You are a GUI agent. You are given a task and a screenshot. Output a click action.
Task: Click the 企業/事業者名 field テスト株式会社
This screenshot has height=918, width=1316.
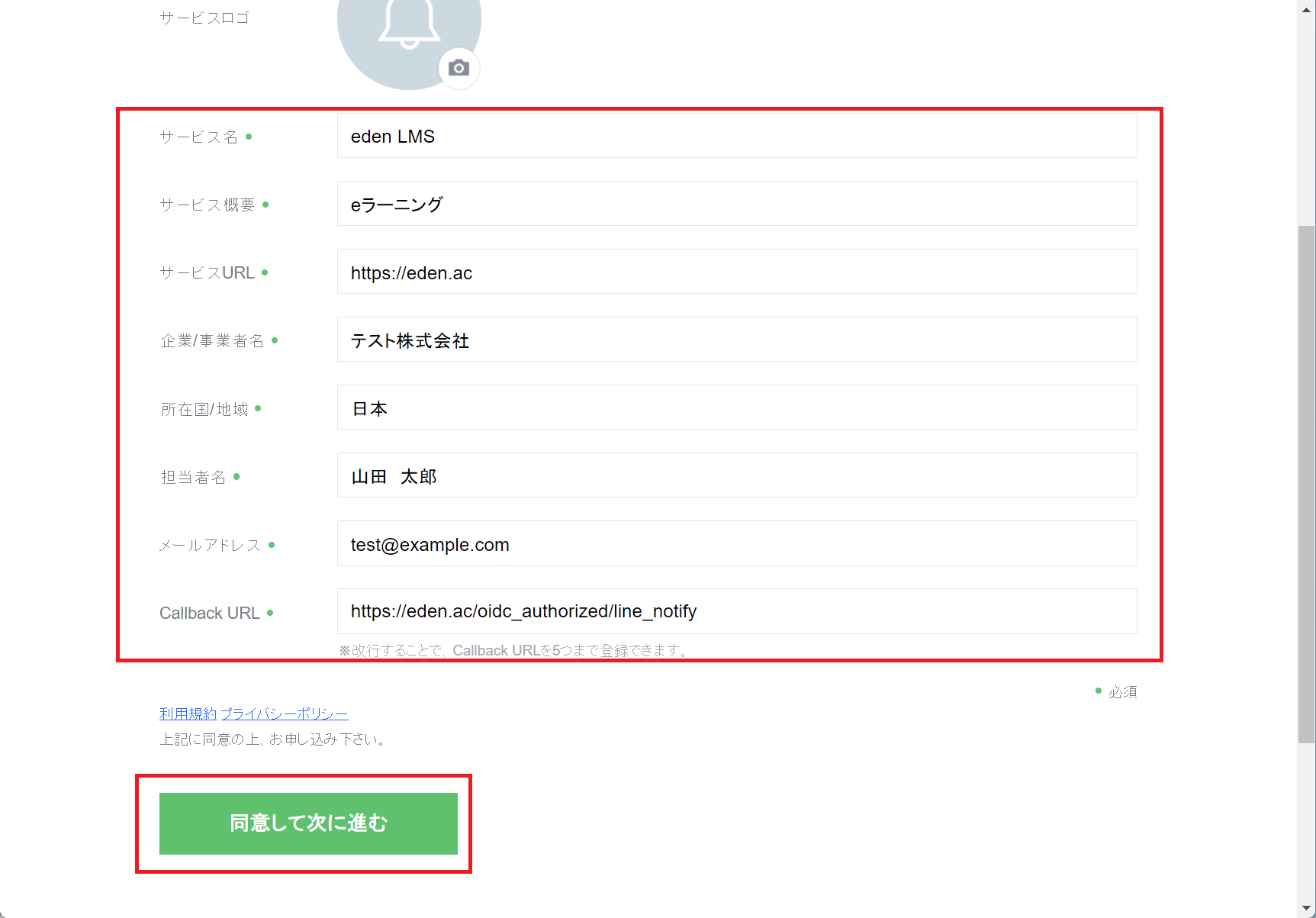737,340
